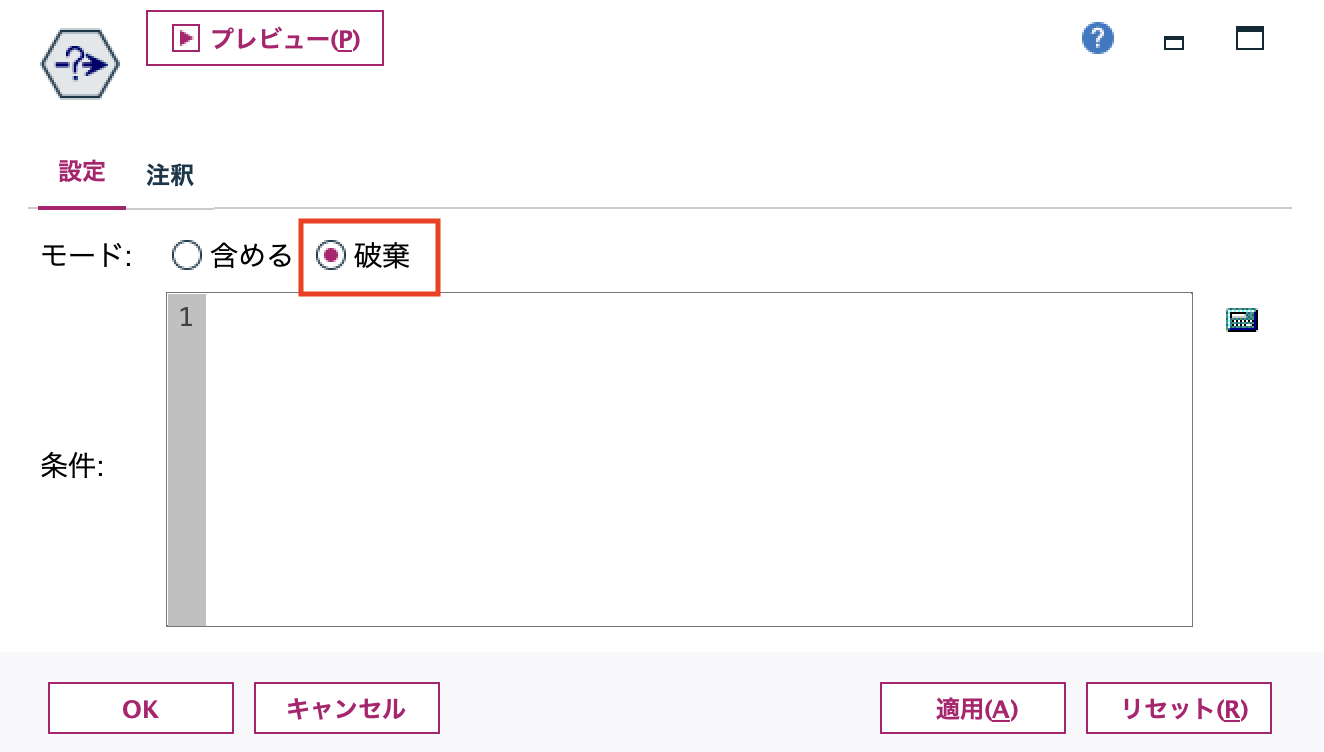Open the calculator icon beside the condition editor
This screenshot has height=752, width=1324.
tap(1241, 319)
